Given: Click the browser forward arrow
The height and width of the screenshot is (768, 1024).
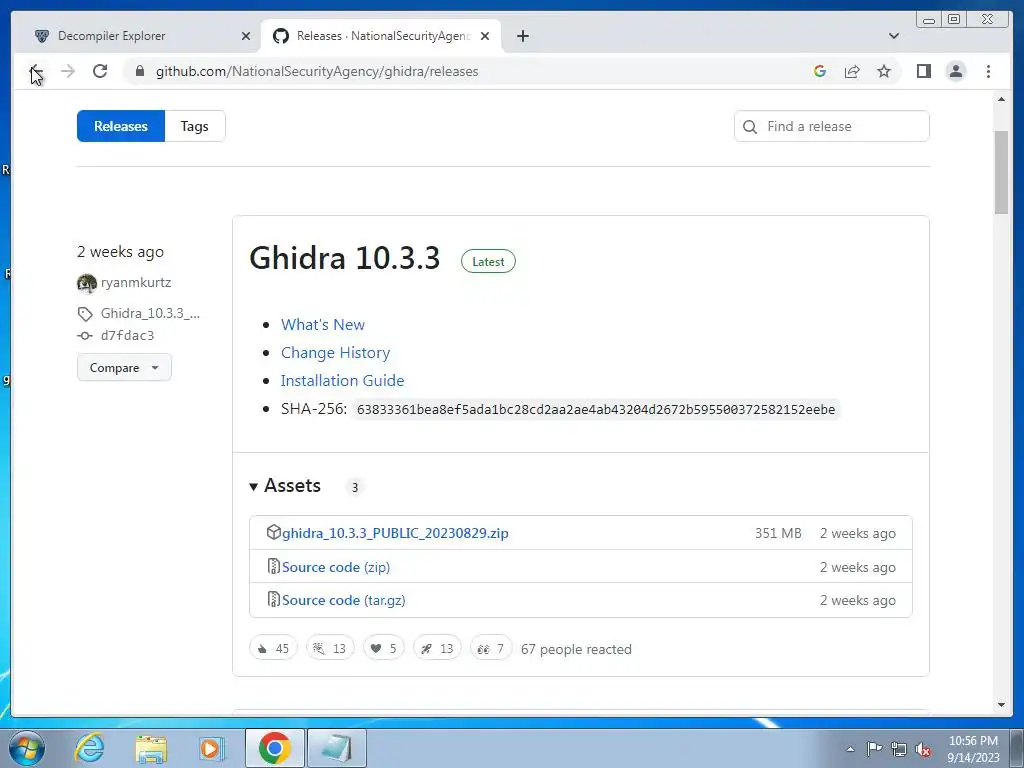Looking at the screenshot, I should (68, 71).
